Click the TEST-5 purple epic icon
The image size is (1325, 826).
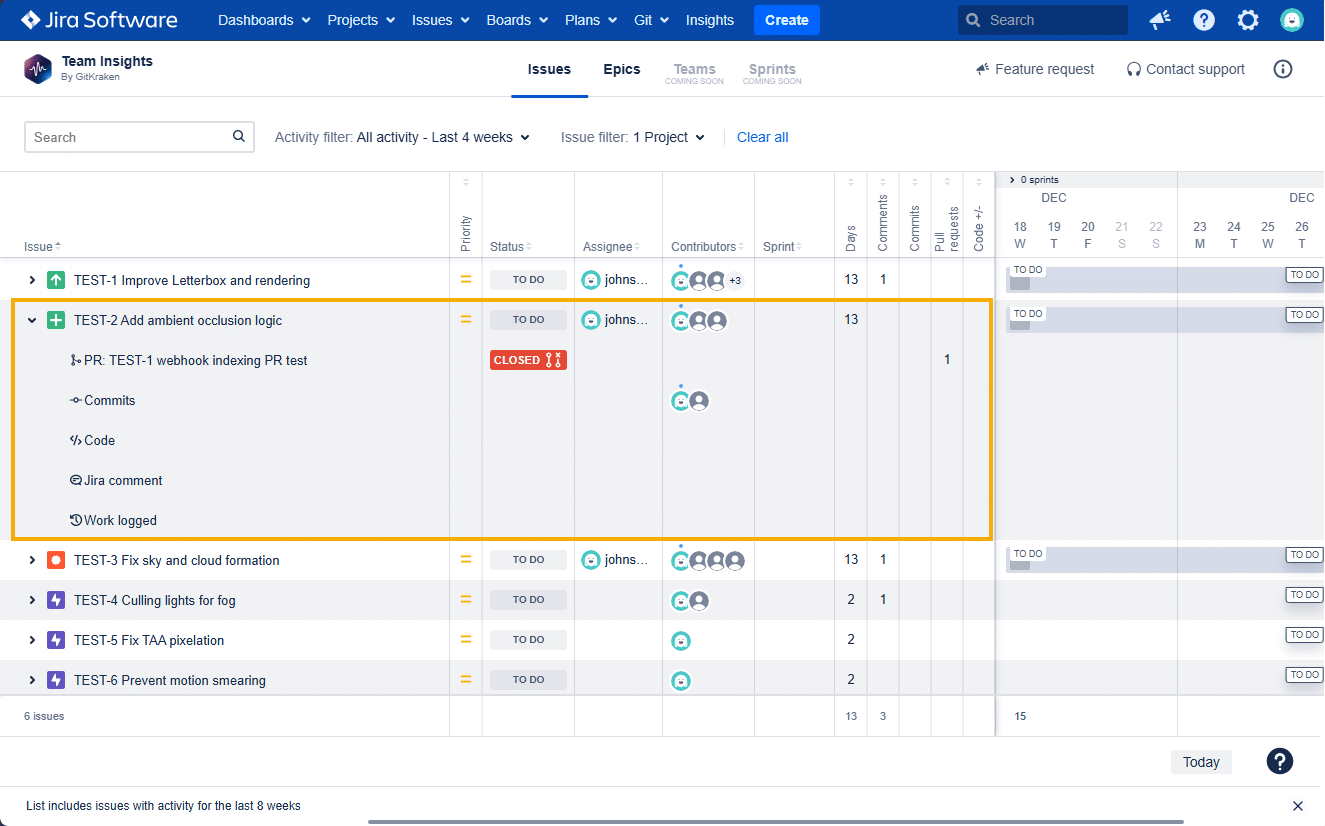[x=56, y=640]
